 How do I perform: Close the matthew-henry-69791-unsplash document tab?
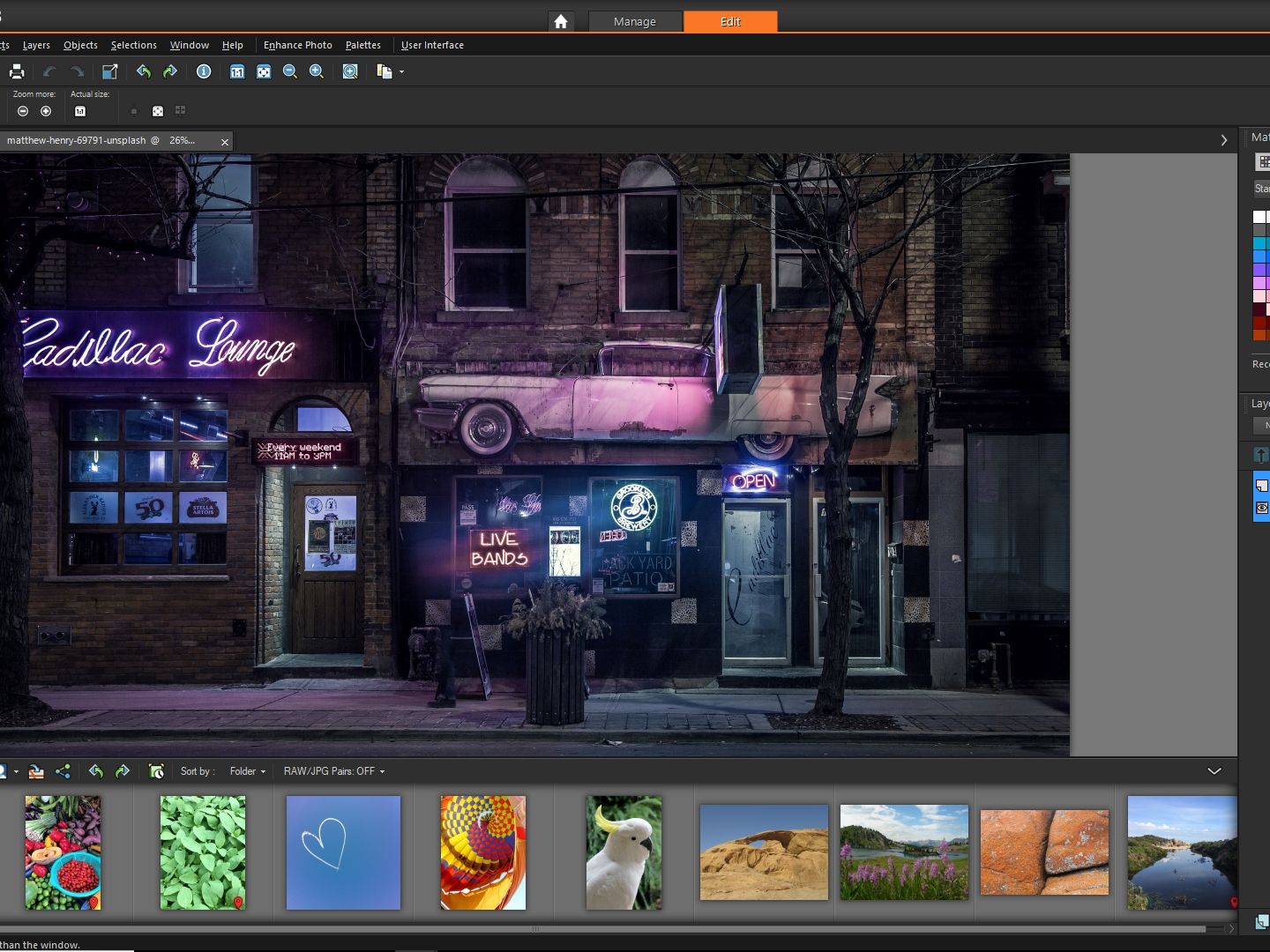coord(225,141)
